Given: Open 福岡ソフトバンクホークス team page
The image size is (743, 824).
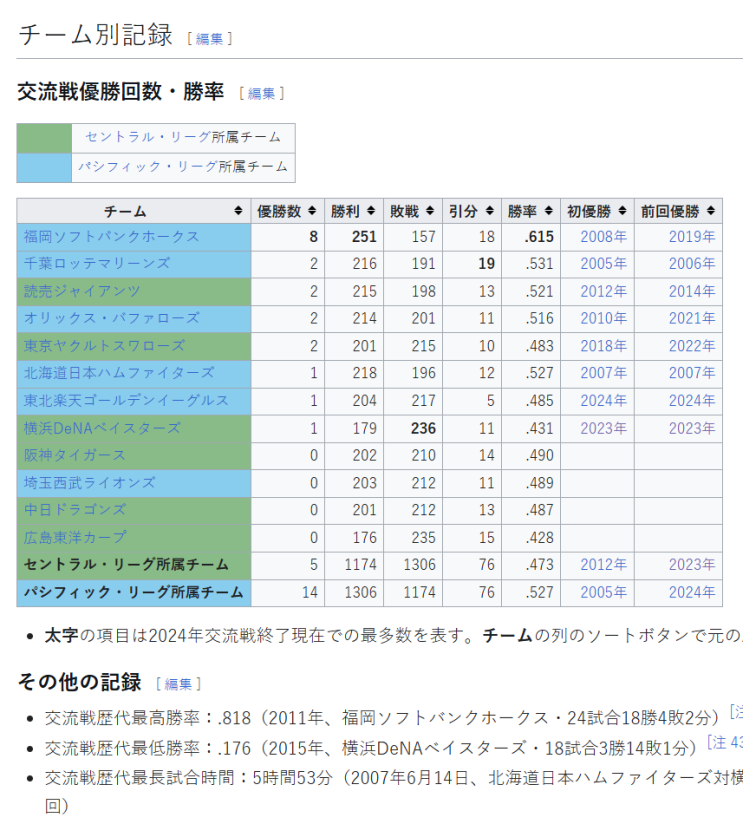Looking at the screenshot, I should [x=111, y=237].
